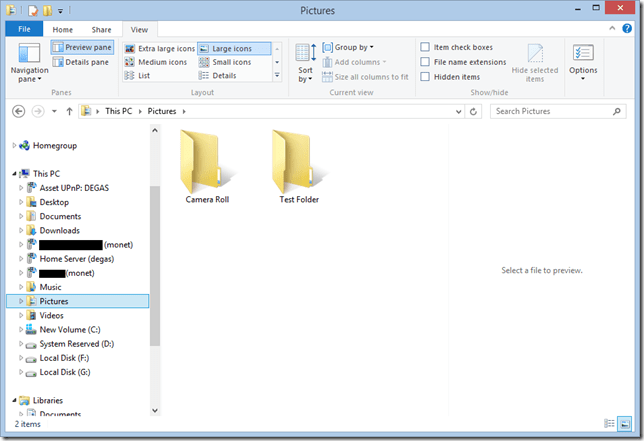This screenshot has height=441, width=644.
Task: Click Properties icon in quick access toolbar
Action: [33, 10]
